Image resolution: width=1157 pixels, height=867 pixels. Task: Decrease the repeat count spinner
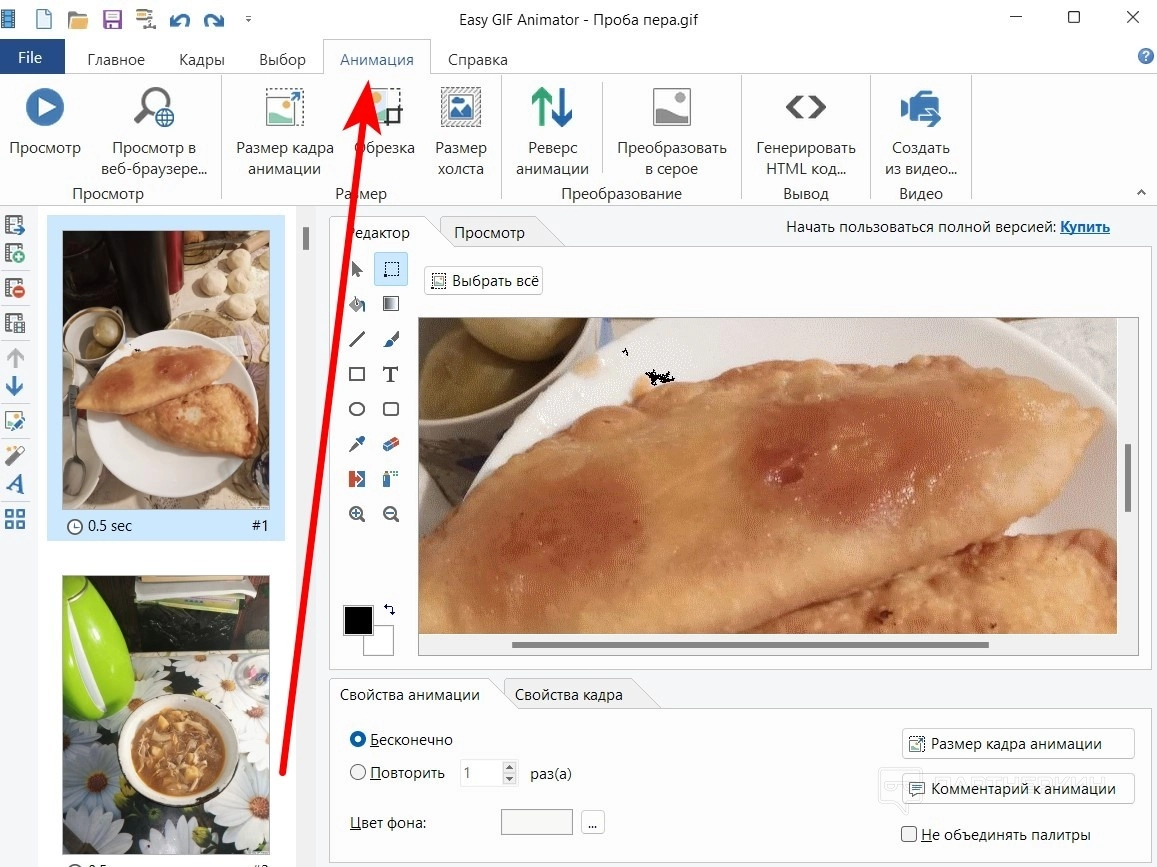click(509, 779)
